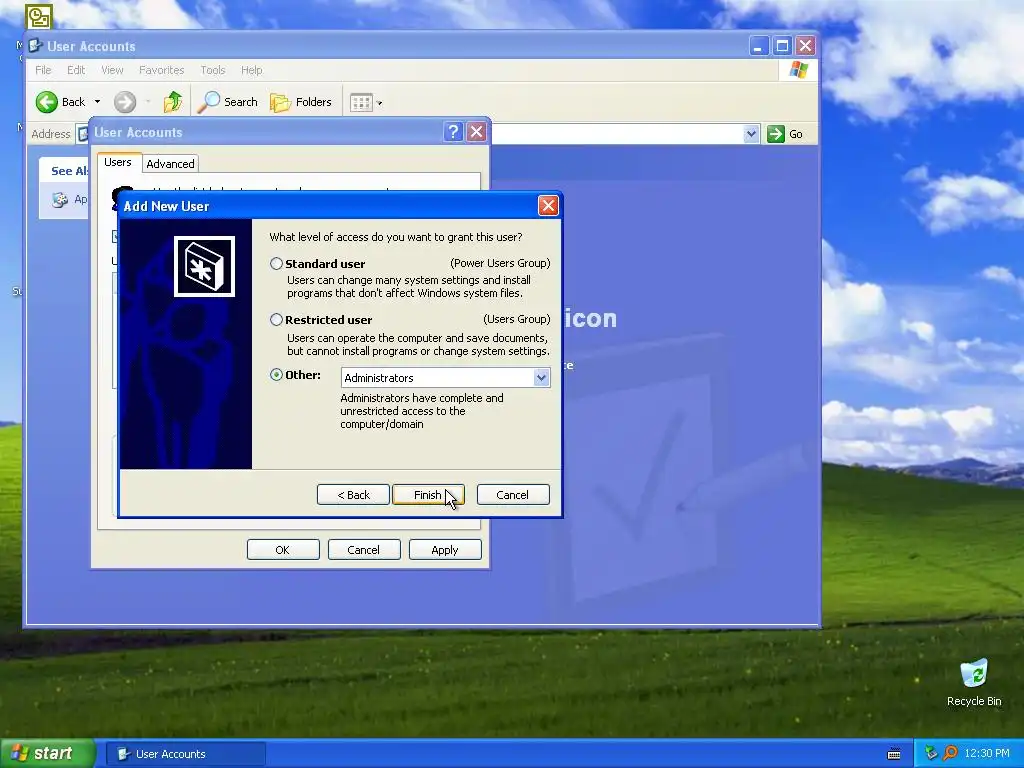Open the View menu
Viewport: 1024px width, 768px height.
[x=112, y=70]
